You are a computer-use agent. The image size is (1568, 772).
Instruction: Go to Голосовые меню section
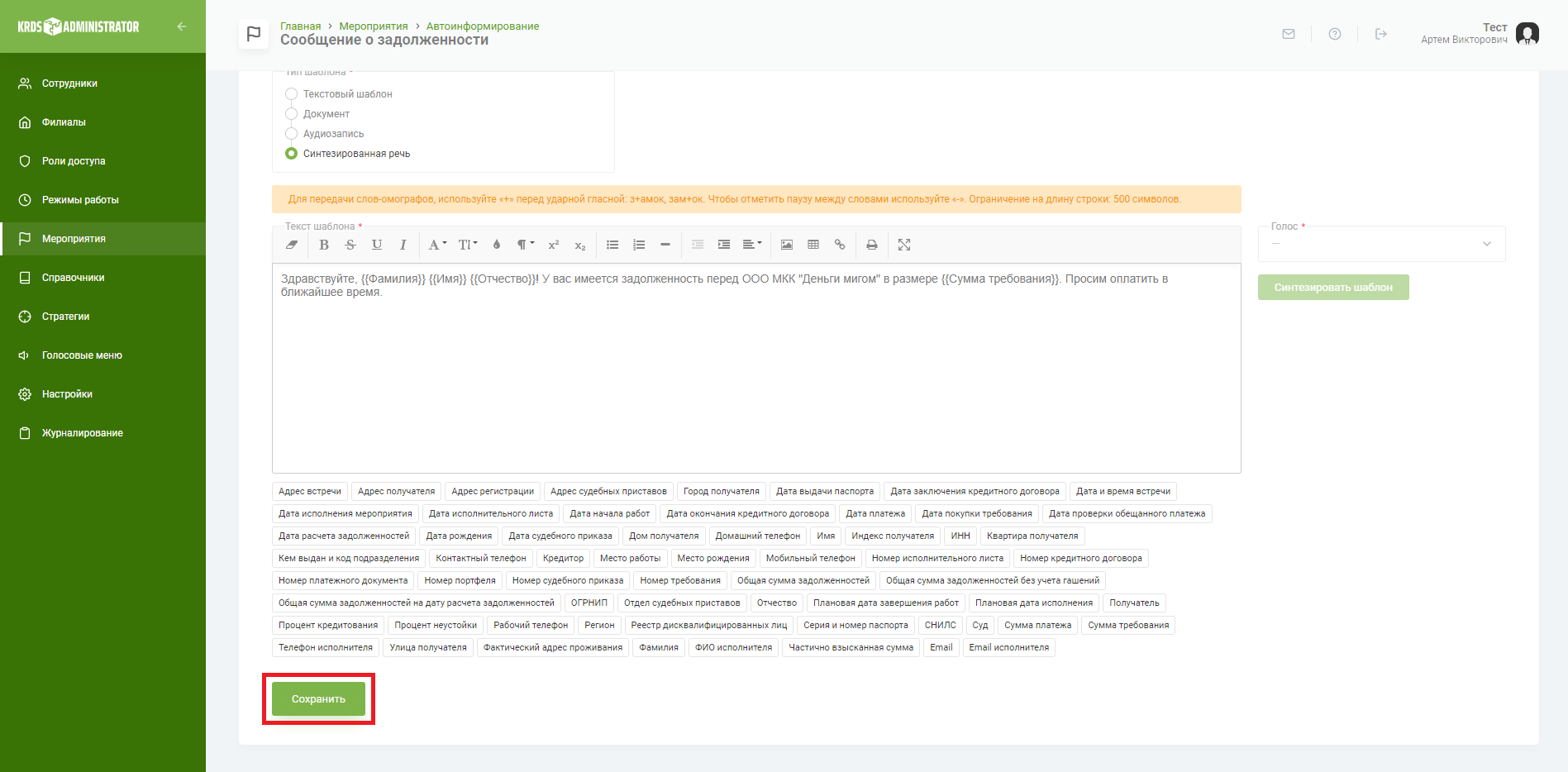pos(82,355)
